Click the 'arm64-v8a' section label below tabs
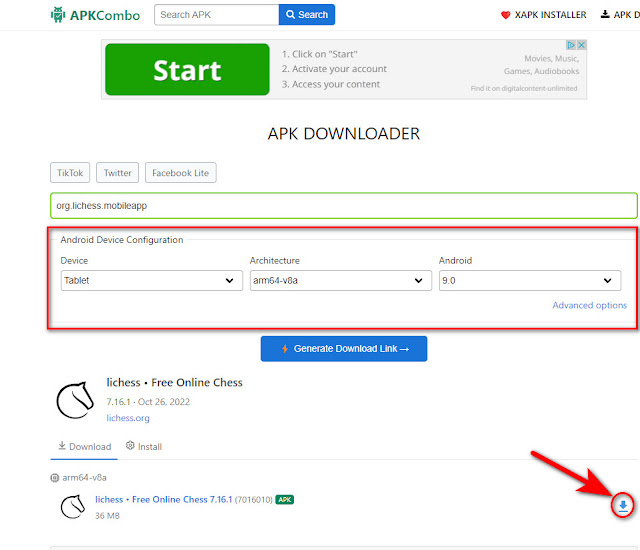This screenshot has width=640, height=550. coord(84,477)
